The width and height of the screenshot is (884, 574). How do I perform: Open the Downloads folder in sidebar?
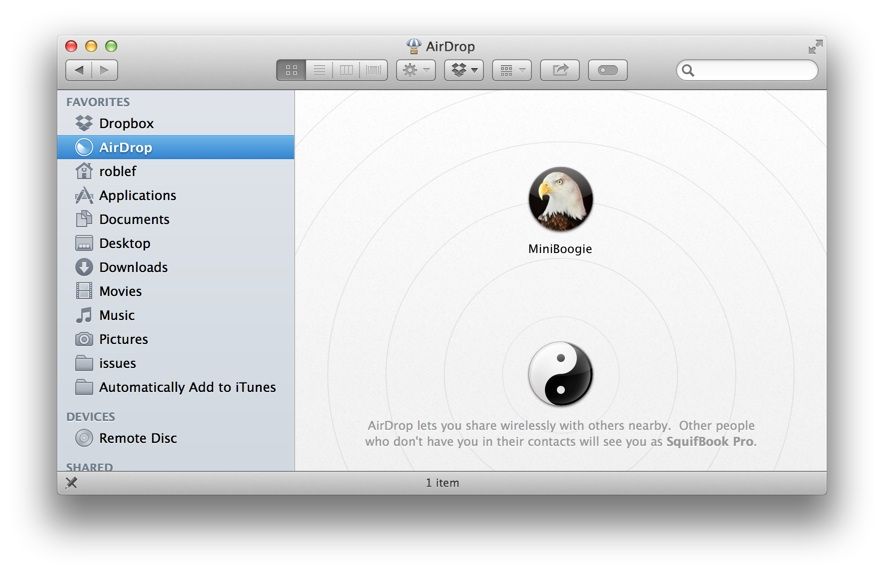pyautogui.click(x=133, y=267)
